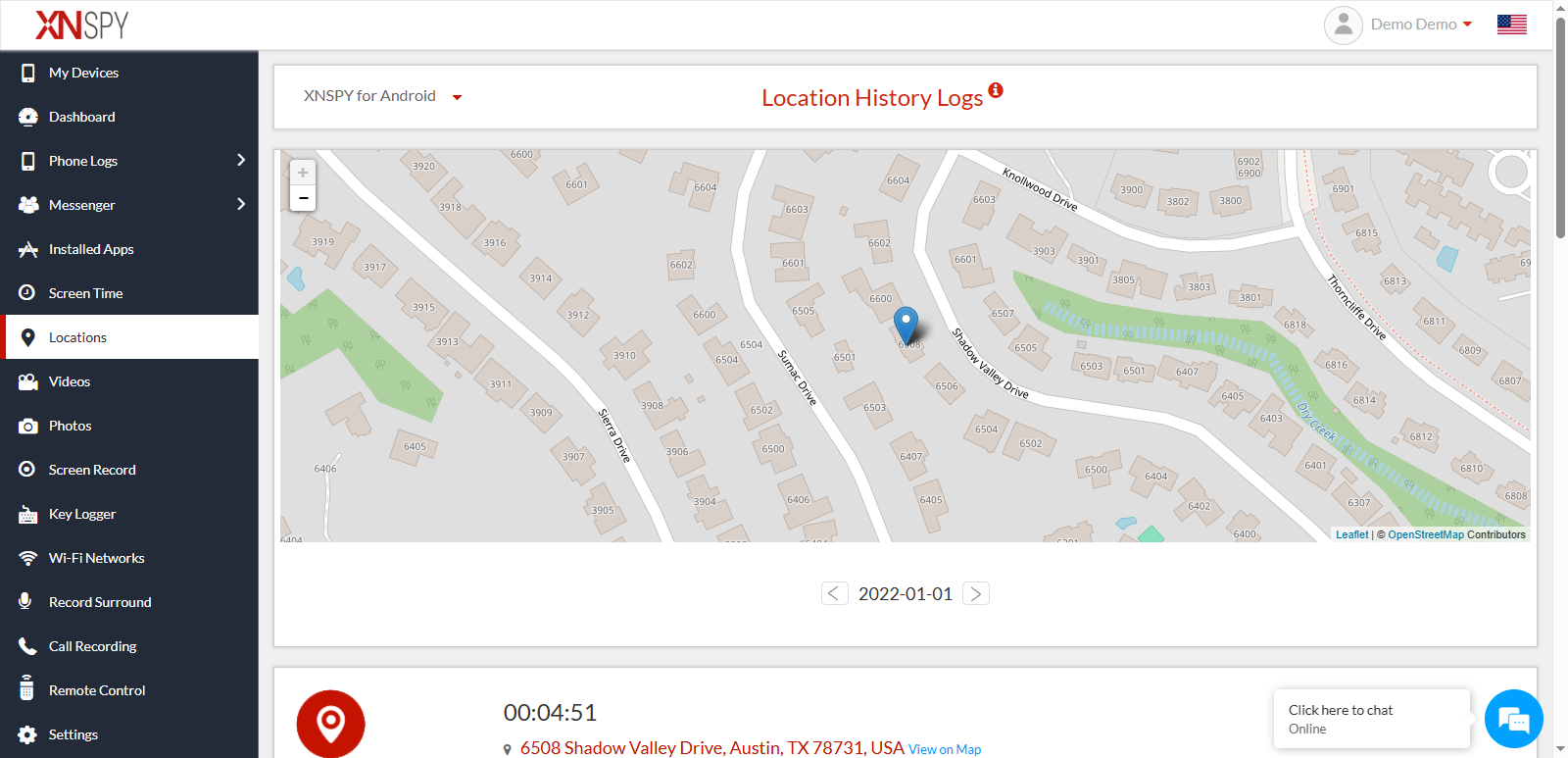The width and height of the screenshot is (1568, 758).
Task: Open the live chat bubble icon
Action: coord(1514,719)
